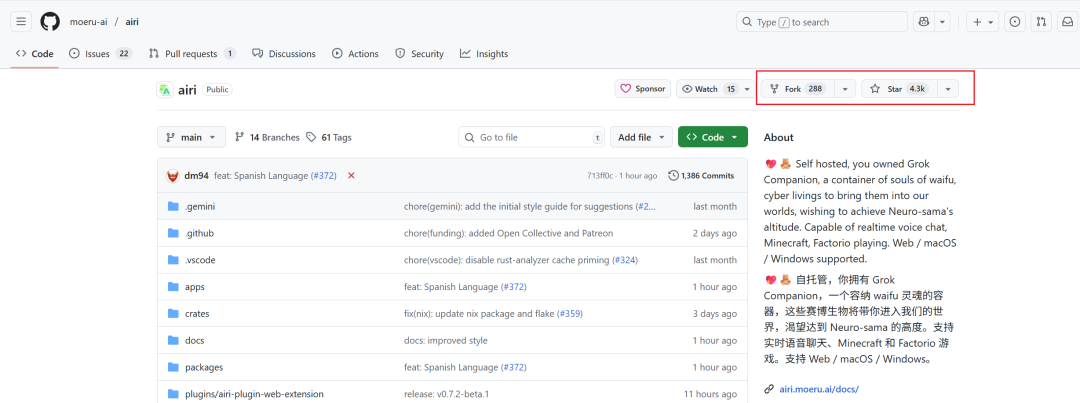Viewport: 1080px width, 403px height.
Task: Open the Watch notifications dropdown
Action: click(x=715, y=89)
